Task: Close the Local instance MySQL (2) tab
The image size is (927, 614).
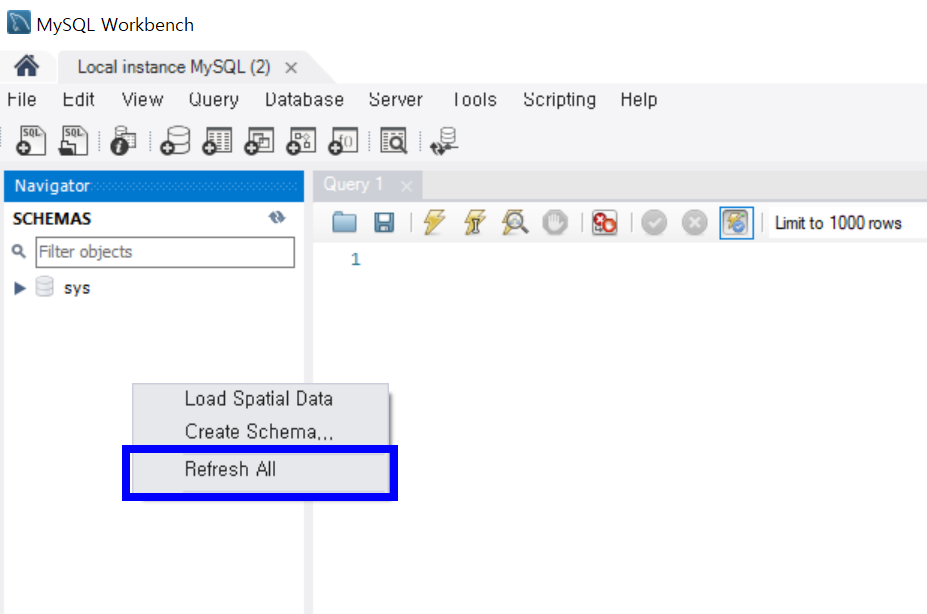Action: (x=291, y=68)
